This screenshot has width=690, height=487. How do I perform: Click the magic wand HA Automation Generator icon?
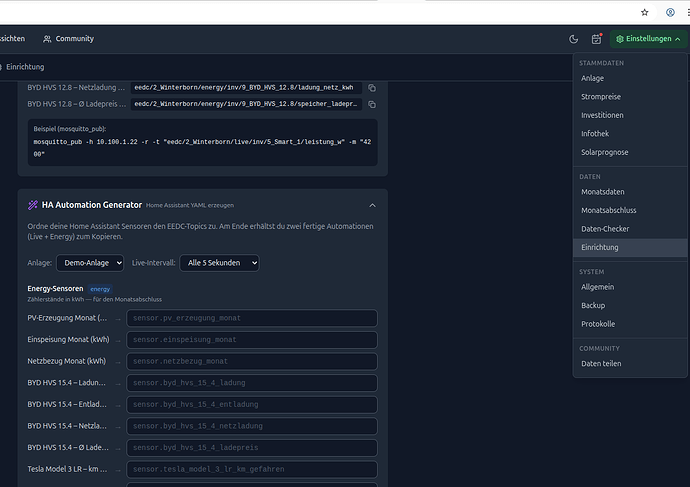pos(33,205)
